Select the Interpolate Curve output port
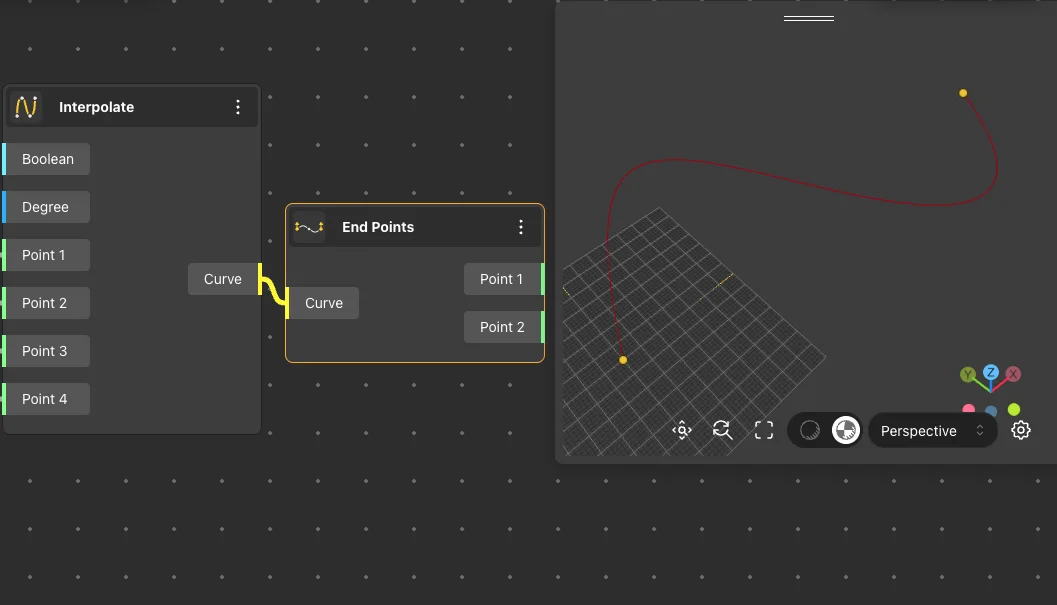Viewport: 1057px width, 605px height. (x=257, y=279)
